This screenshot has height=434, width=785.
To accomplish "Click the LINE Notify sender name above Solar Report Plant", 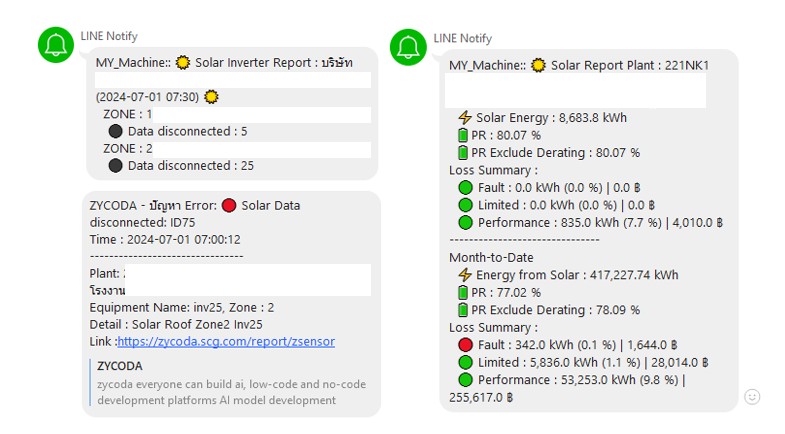I will (x=462, y=38).
